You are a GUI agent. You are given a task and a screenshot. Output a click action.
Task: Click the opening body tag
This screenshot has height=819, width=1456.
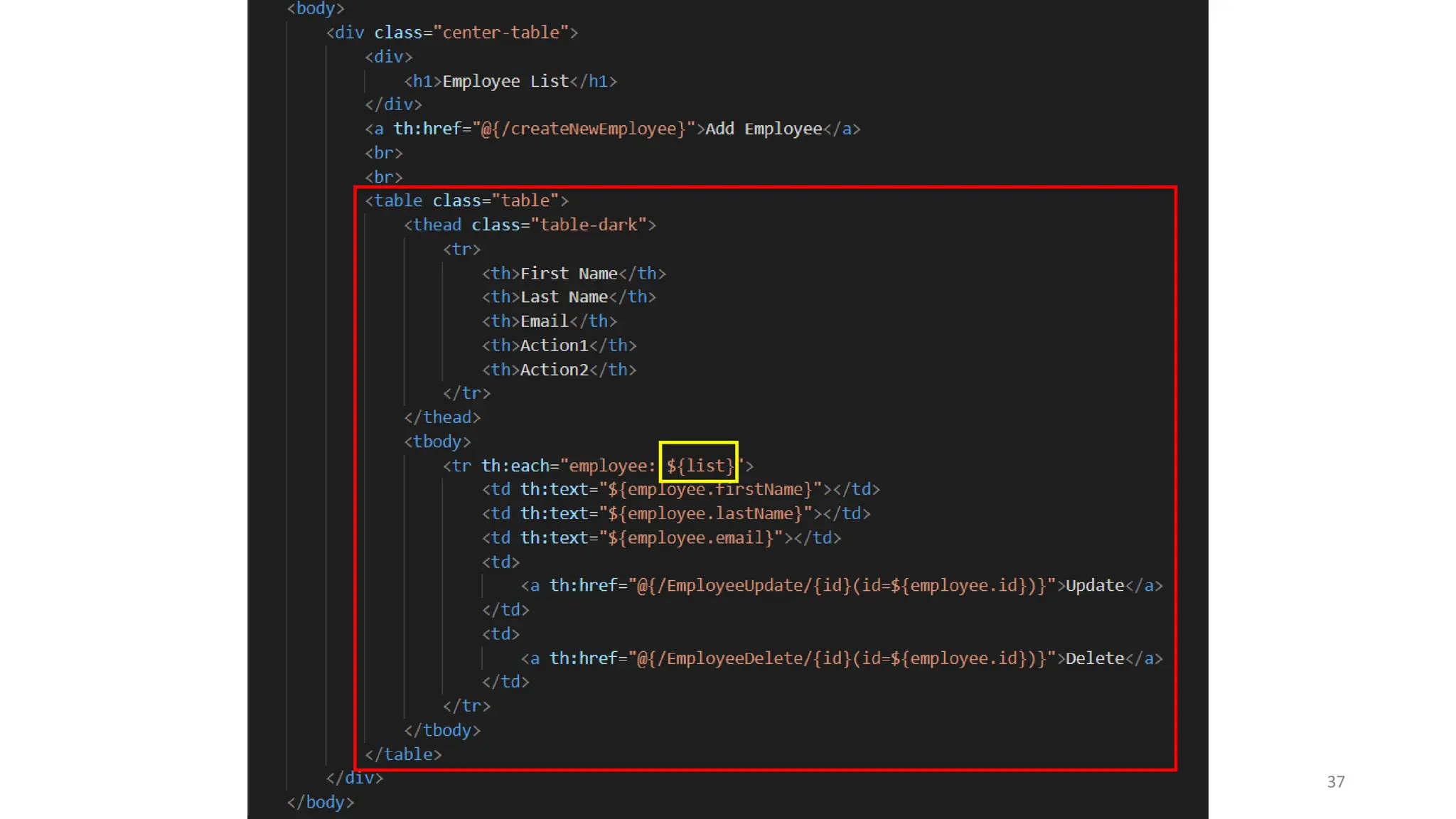(x=315, y=9)
